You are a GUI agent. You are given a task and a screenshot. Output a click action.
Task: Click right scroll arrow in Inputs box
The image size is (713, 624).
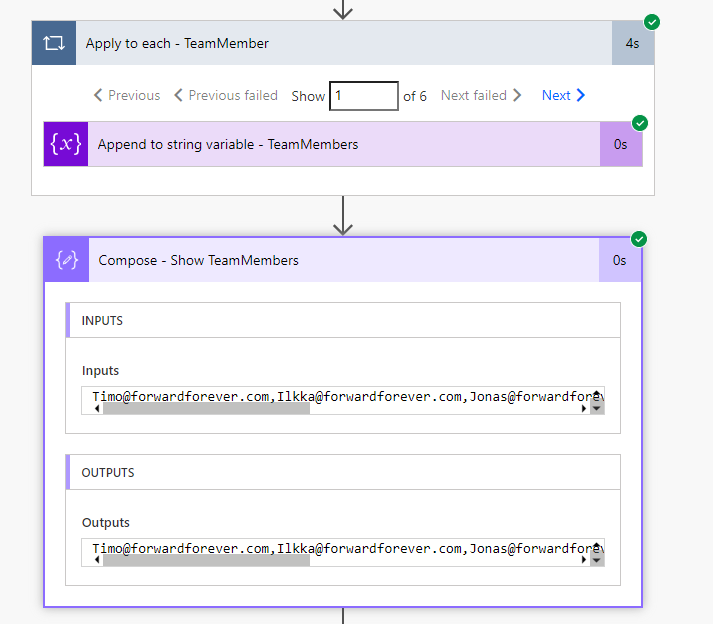coord(584,408)
